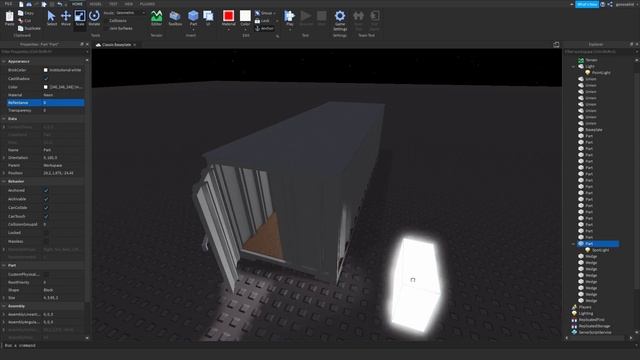The width and height of the screenshot is (640, 360).
Task: Open the FILE menu
Action: pyautogui.click(x=8, y=4)
